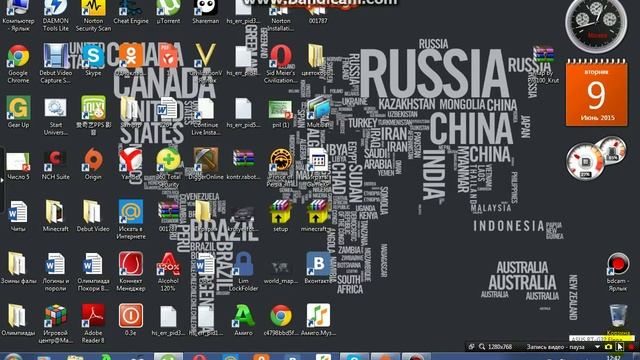The width and height of the screenshot is (640, 360).
Task: Open the Yandex browser shortcut
Action: coord(131,164)
